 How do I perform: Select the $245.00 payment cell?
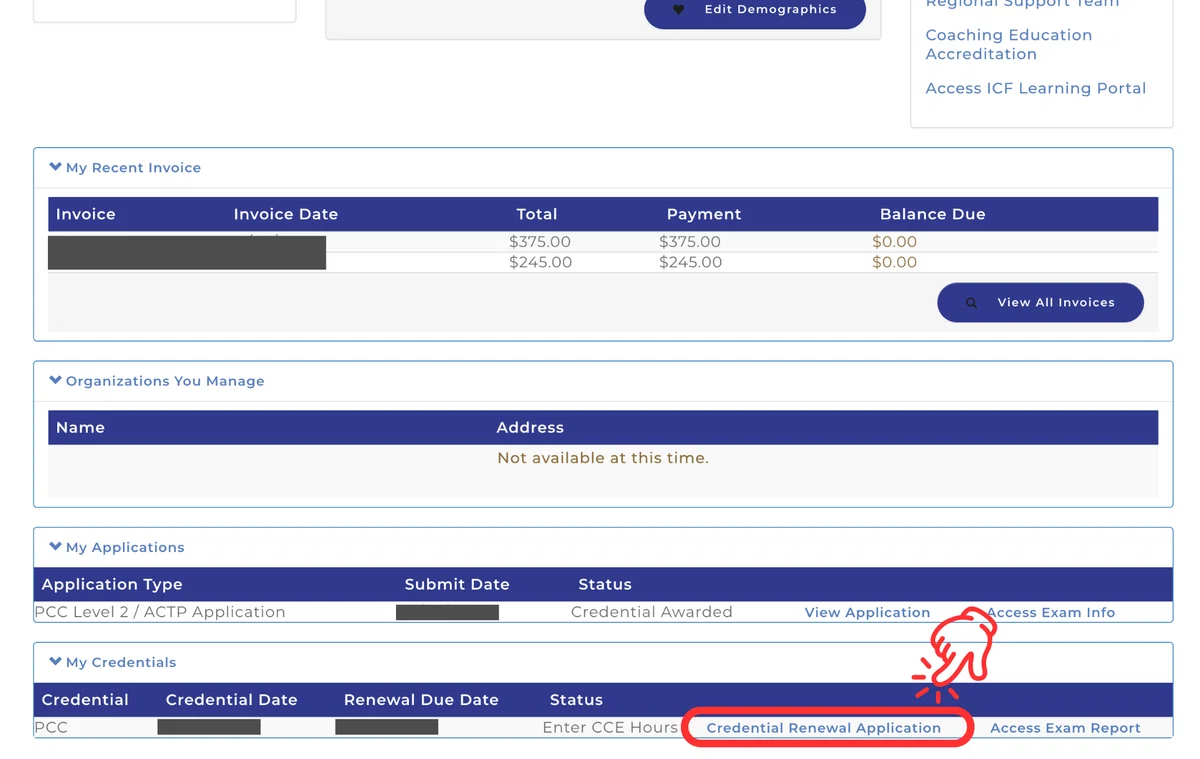coord(690,262)
